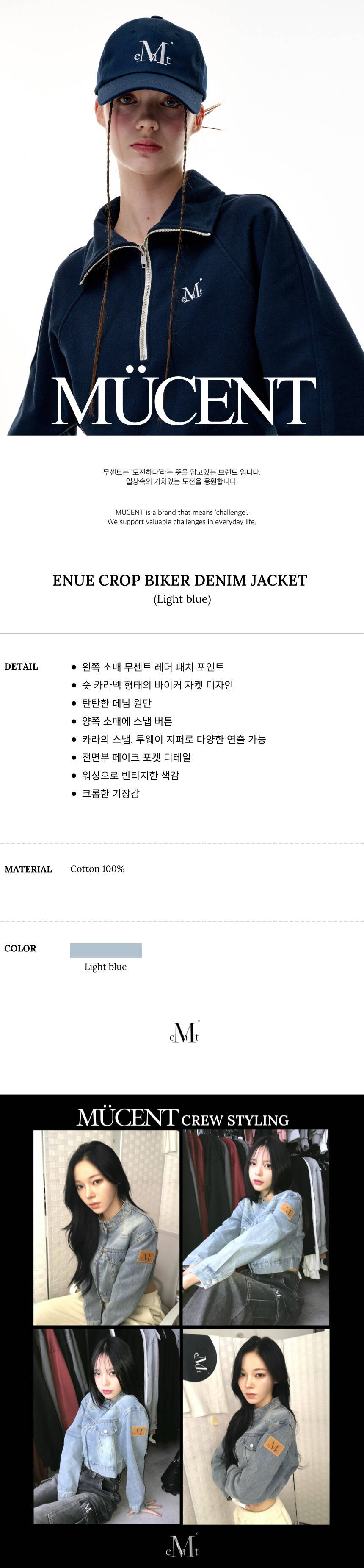Click the ENUE CROP BIKER DENIM JACKET title

click(x=180, y=580)
